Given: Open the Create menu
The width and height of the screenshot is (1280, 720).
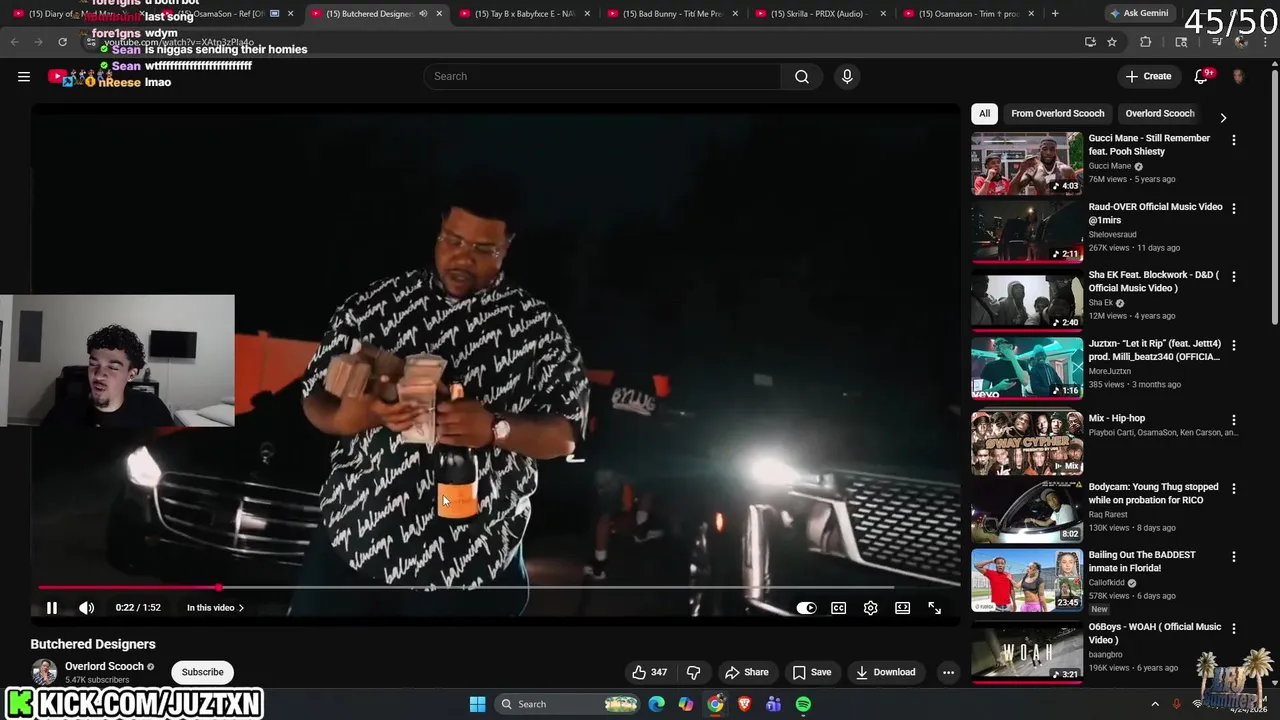Looking at the screenshot, I should 1148,76.
